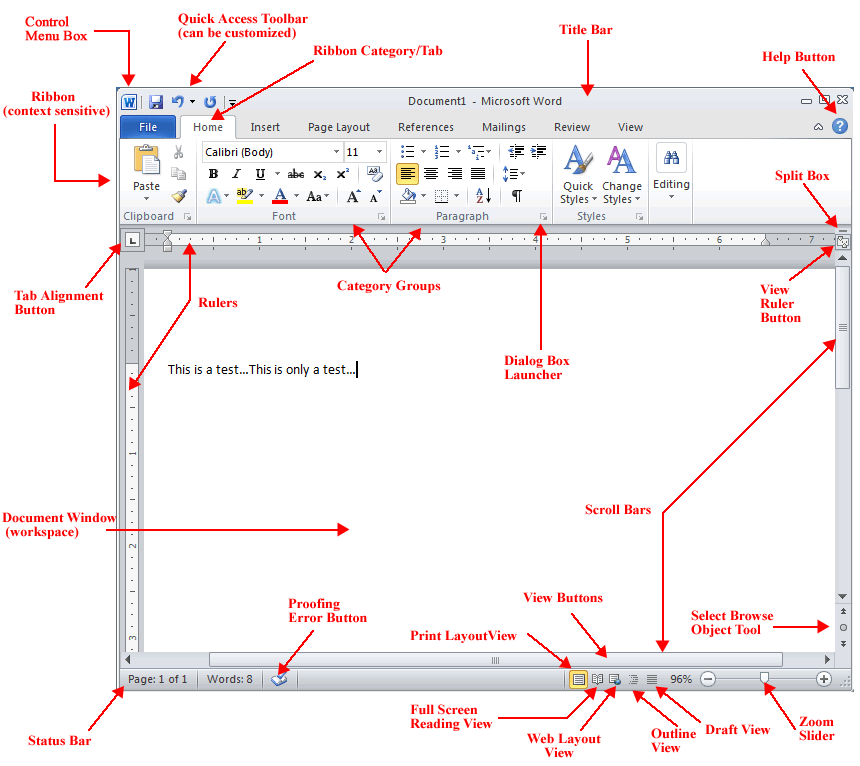Click the Help button
The width and height of the screenshot is (860, 766).
coord(839,125)
